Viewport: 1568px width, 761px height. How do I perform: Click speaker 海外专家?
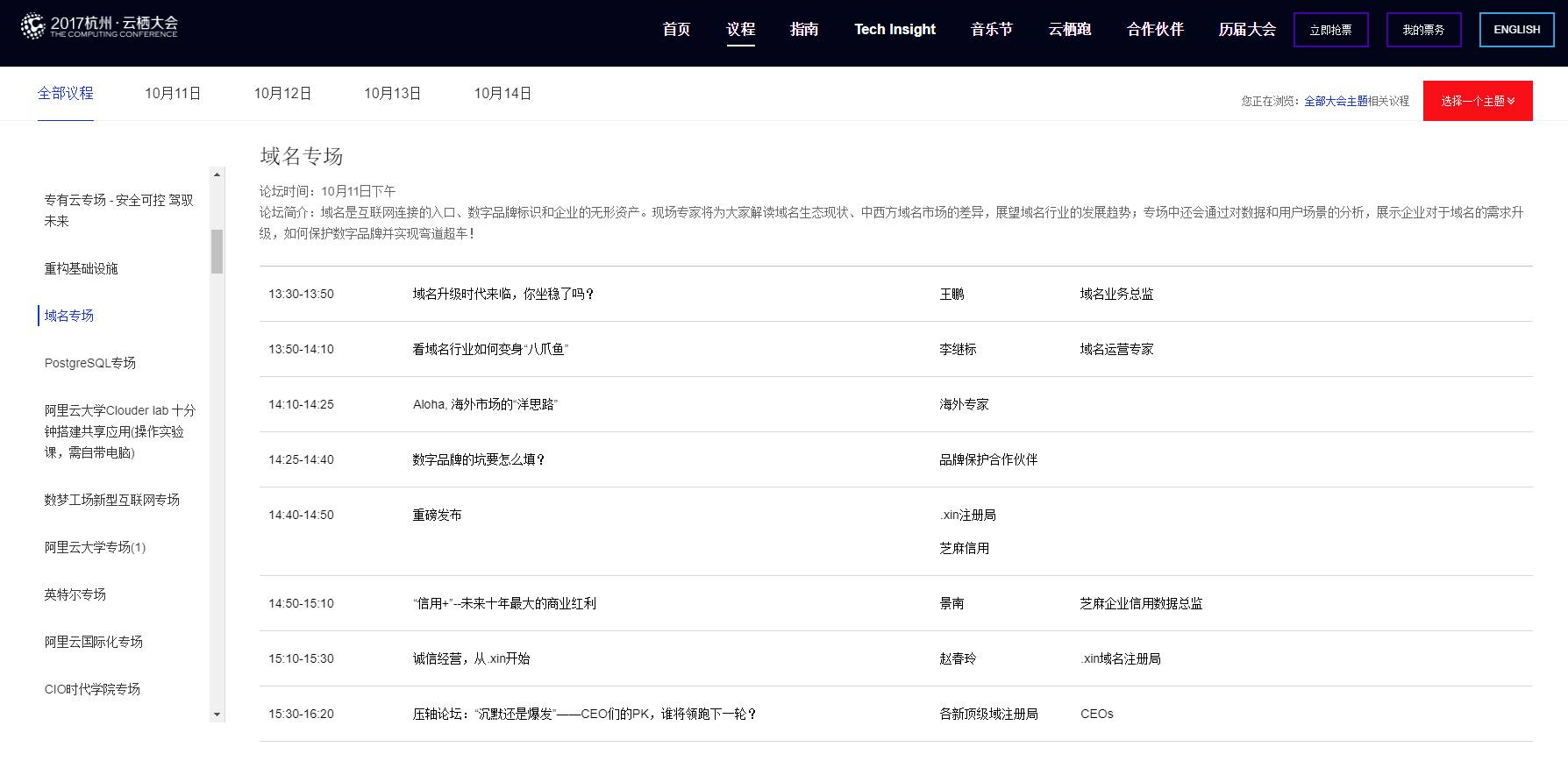[x=965, y=404]
